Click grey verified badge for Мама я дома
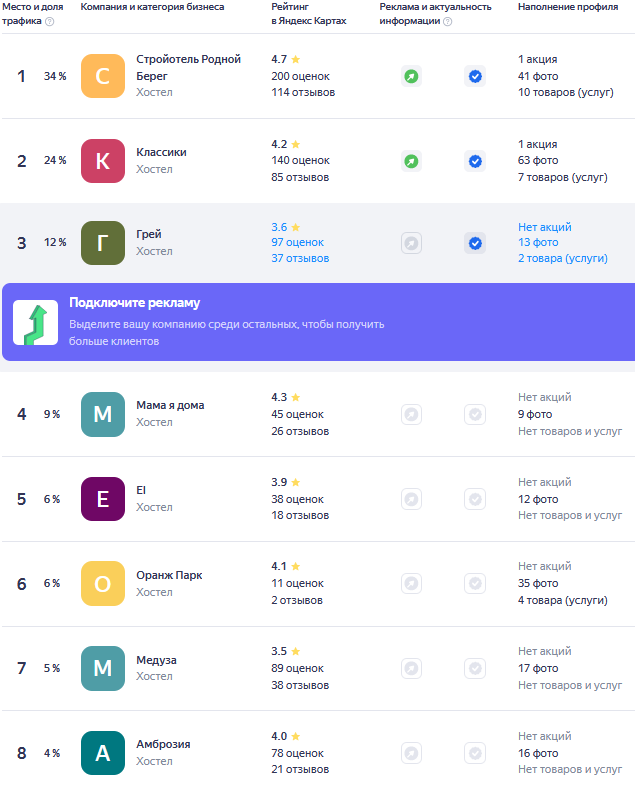This screenshot has width=635, height=795. click(x=475, y=415)
